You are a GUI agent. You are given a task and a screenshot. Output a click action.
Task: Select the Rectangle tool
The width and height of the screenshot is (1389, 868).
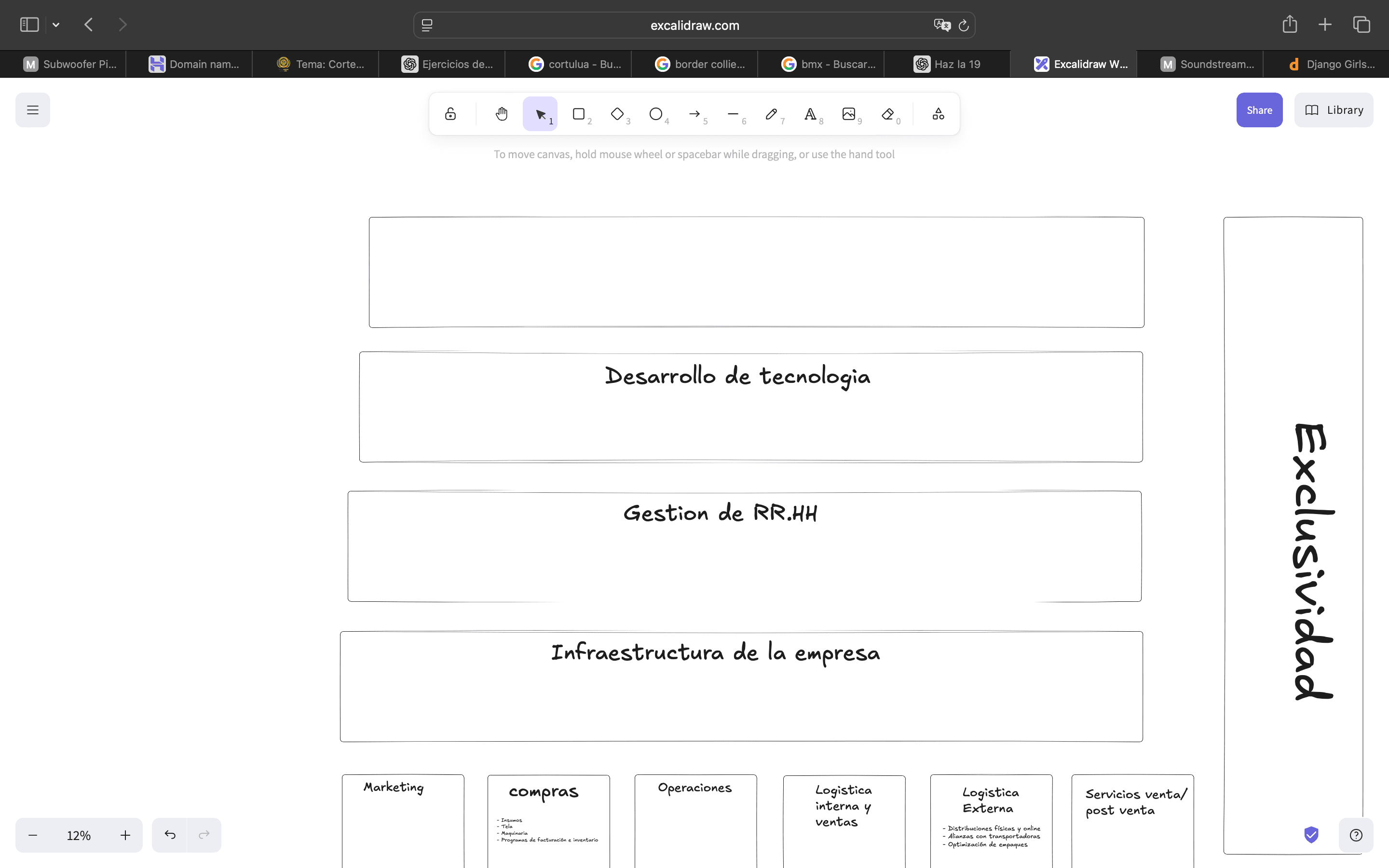coord(579,114)
